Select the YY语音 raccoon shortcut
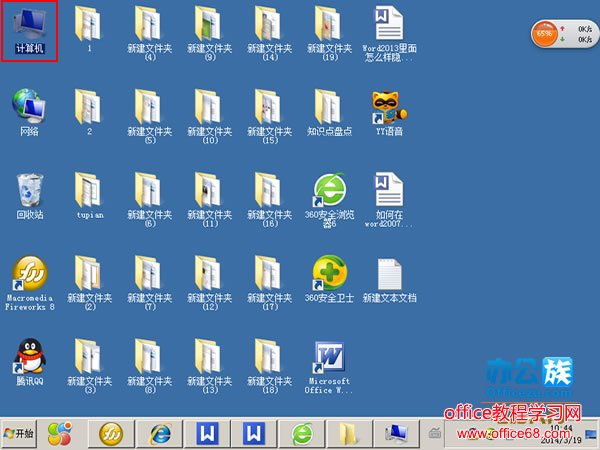 389,105
